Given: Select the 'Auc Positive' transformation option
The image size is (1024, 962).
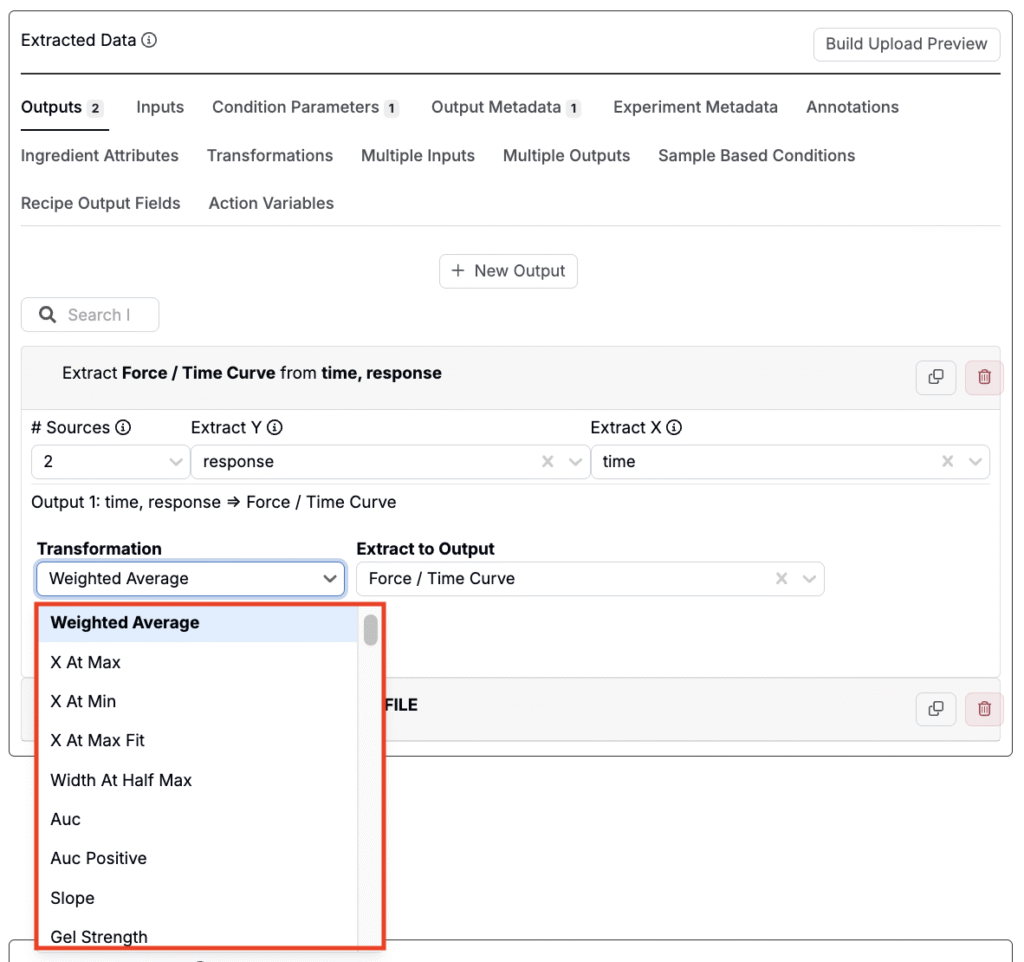Looking at the screenshot, I should tap(98, 858).
